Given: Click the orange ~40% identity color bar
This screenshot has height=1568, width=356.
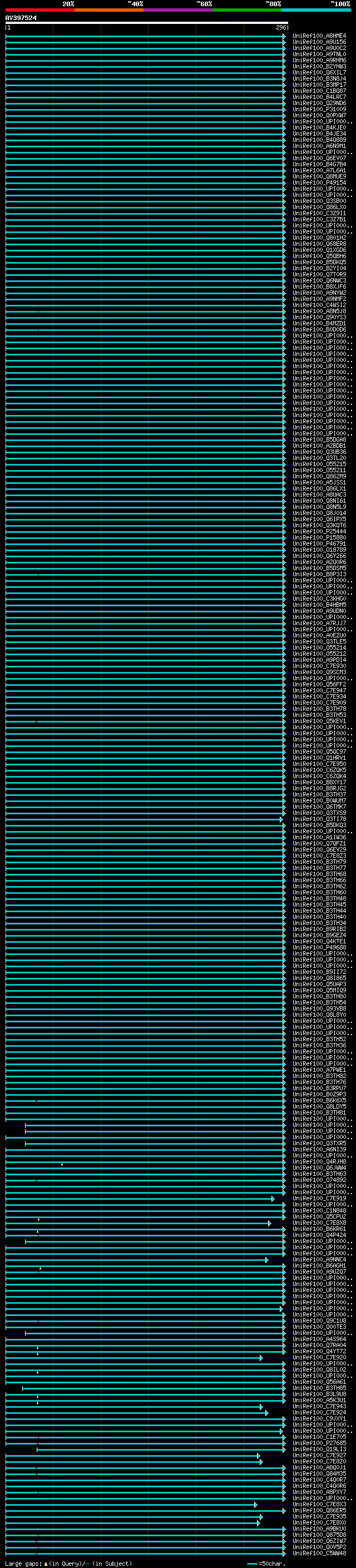Looking at the screenshot, I should tap(109, 10).
